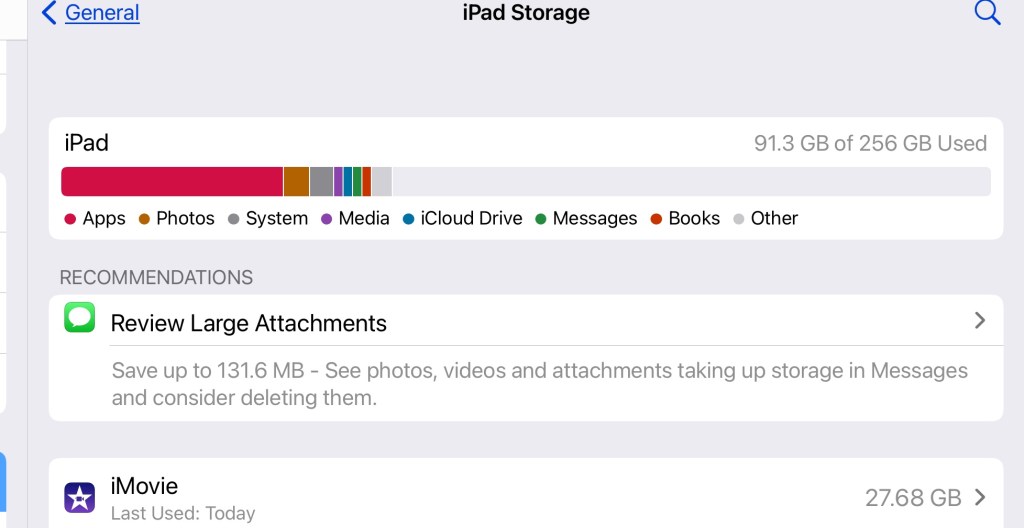Viewport: 1024px width, 528px height.
Task: Tap the purple Media legend dot
Action: point(326,219)
